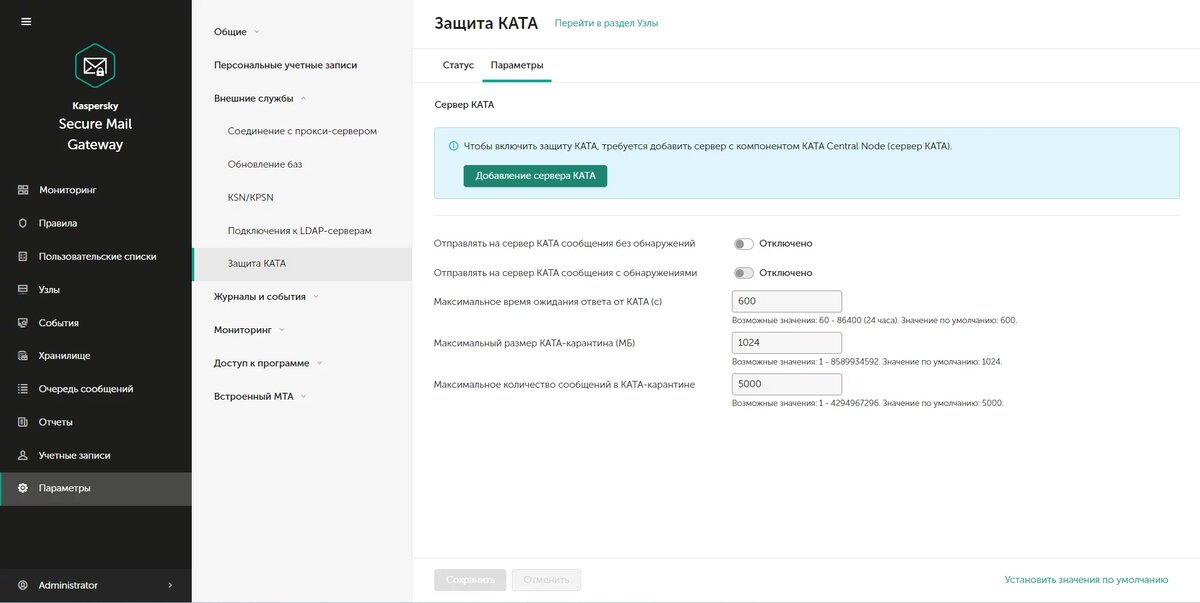Image resolution: width=1200 pixels, height=603 pixels.
Task: Open Персональные учетные записи settings
Action: click(x=286, y=65)
